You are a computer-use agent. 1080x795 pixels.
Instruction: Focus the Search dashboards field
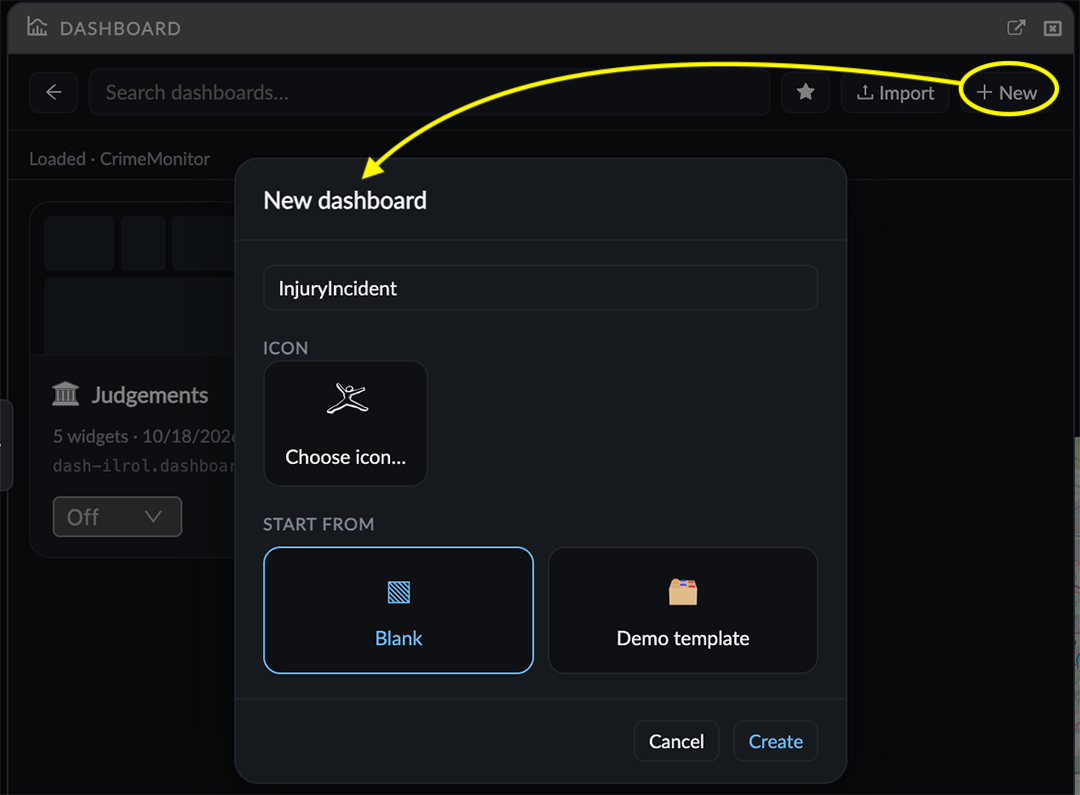click(430, 92)
